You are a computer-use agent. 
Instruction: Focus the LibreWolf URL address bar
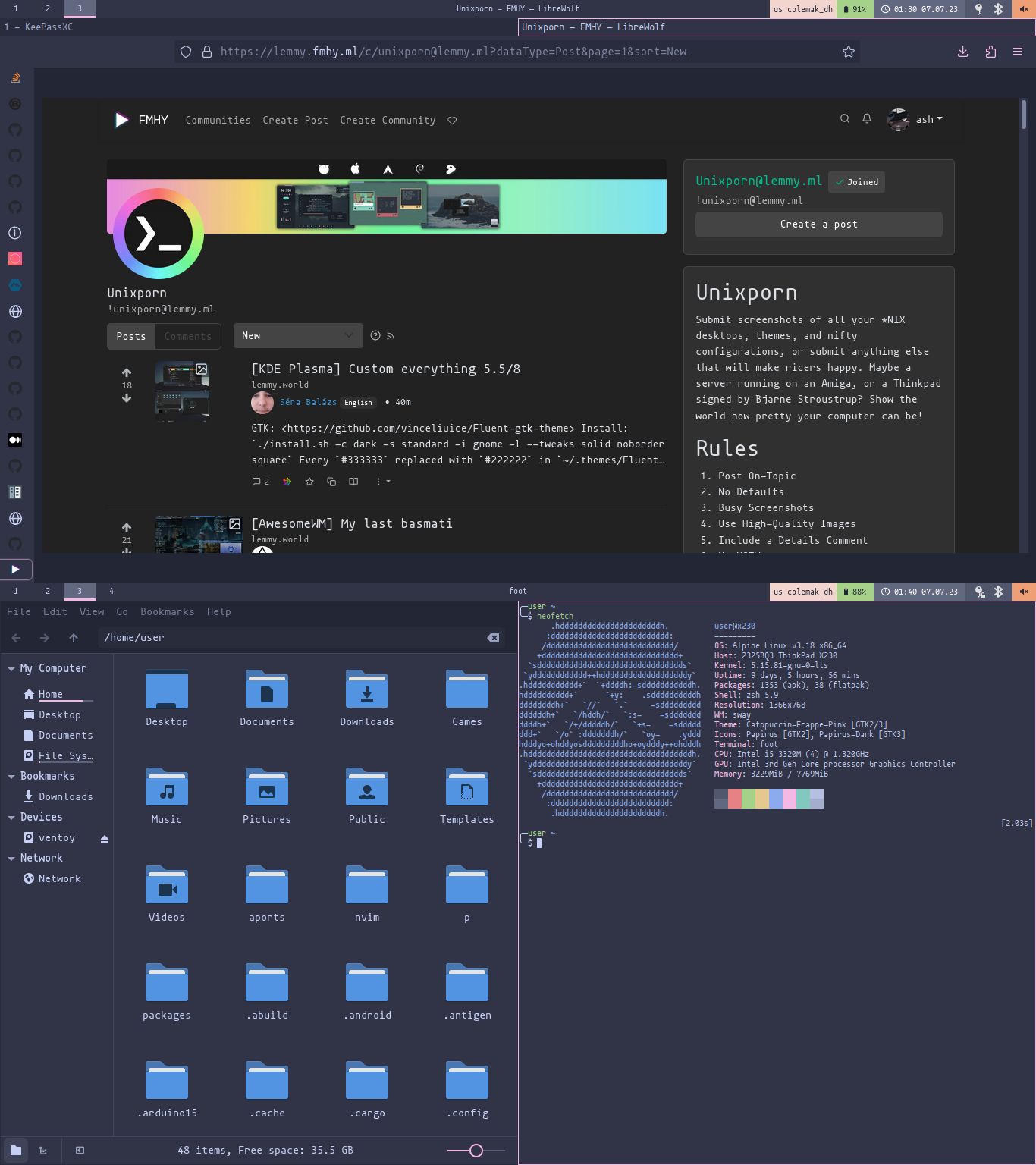coord(516,52)
